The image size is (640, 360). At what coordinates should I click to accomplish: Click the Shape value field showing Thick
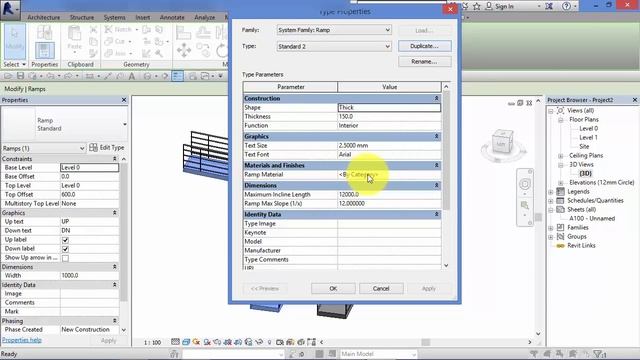coord(389,107)
